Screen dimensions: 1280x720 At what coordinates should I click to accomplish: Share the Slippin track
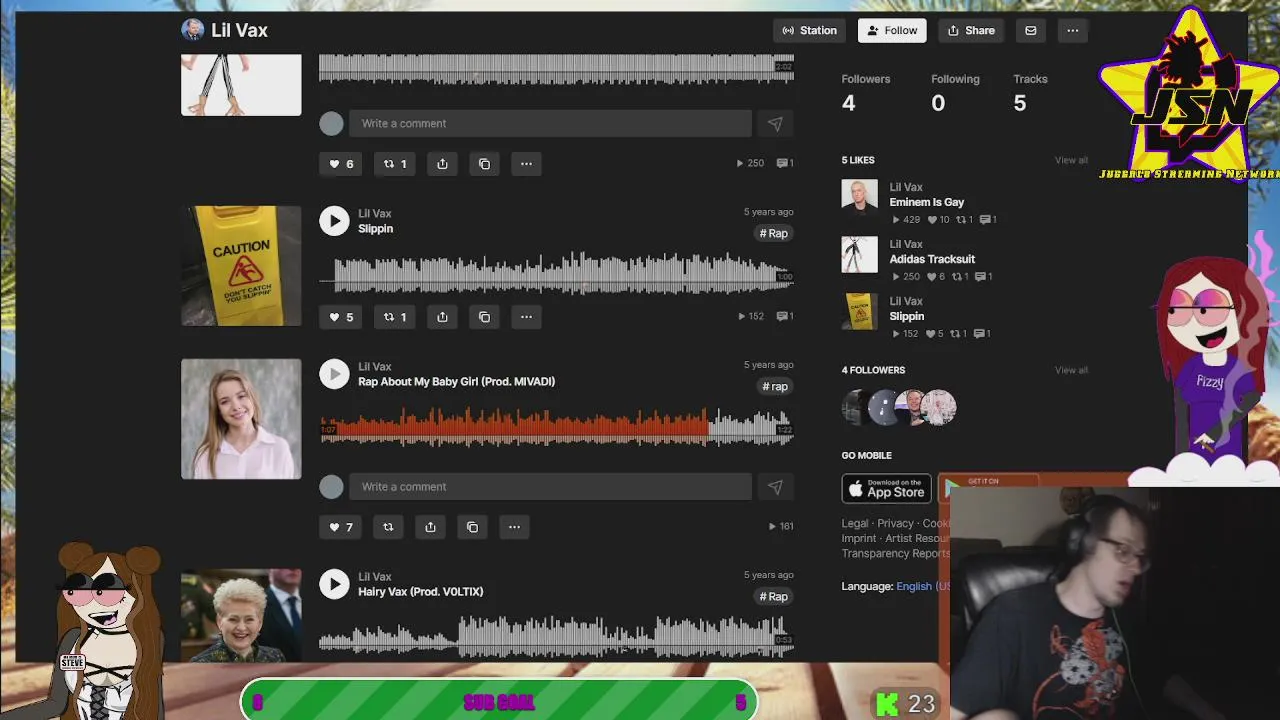click(442, 317)
